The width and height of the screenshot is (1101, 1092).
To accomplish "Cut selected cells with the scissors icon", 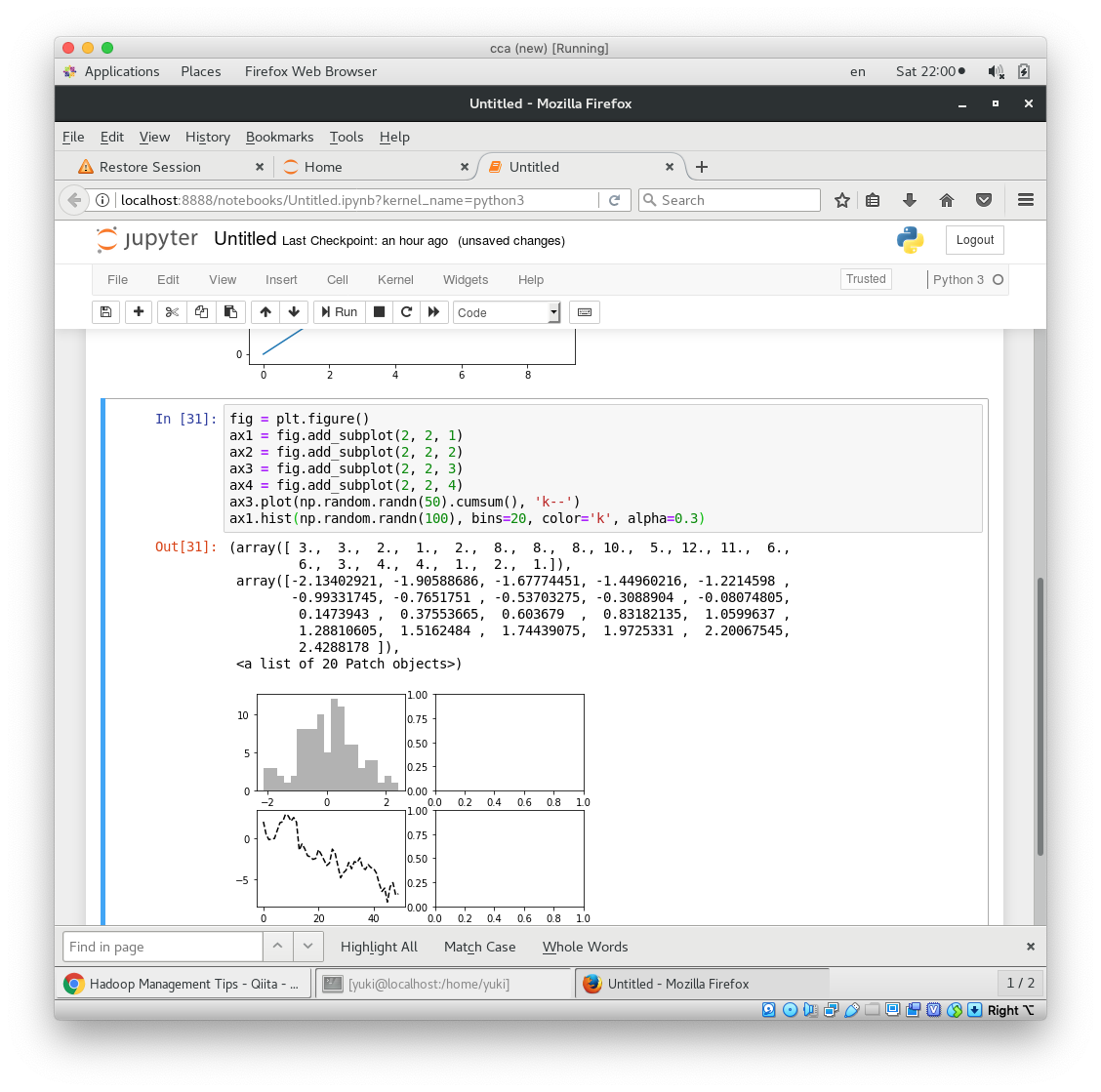I will click(x=172, y=312).
